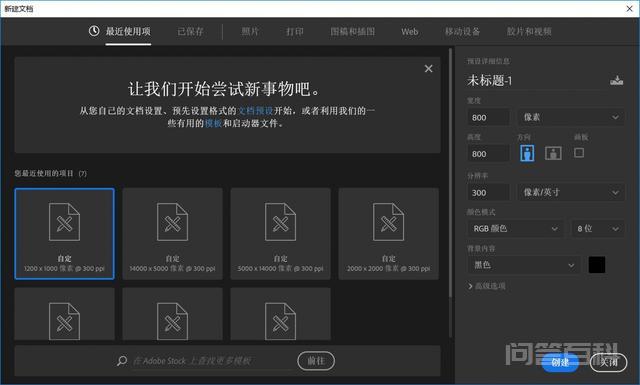The height and width of the screenshot is (385, 640).
Task: Switch to the 最近使用项 tab
Action: pyautogui.click(x=128, y=31)
